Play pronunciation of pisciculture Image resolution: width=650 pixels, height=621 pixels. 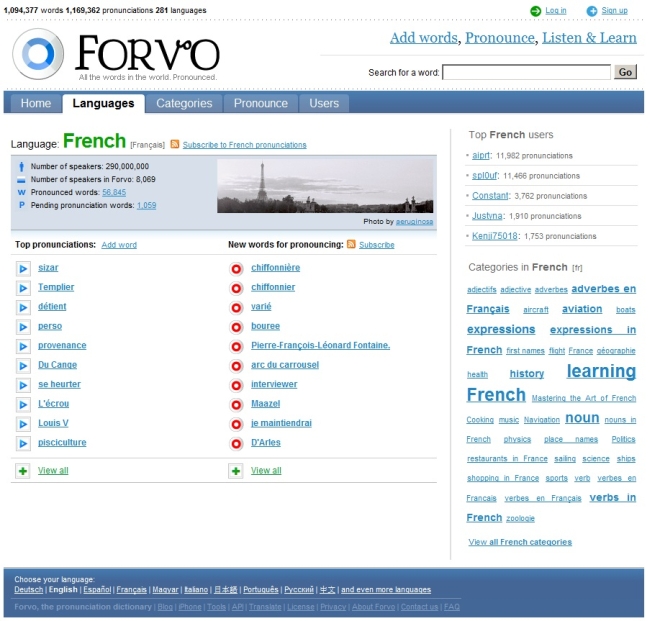(x=23, y=444)
